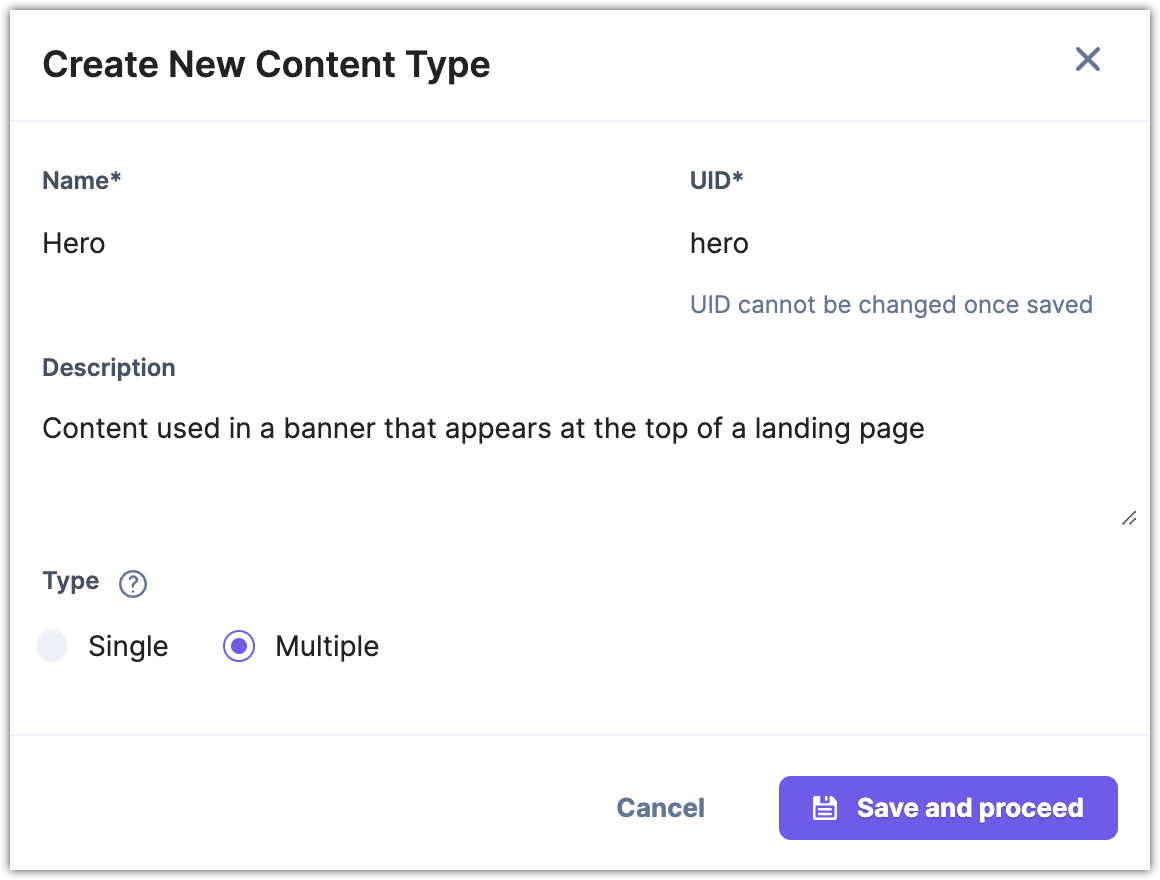Viewport: 1160px width, 880px height.
Task: Select the Multiple radio button
Action: pos(239,646)
